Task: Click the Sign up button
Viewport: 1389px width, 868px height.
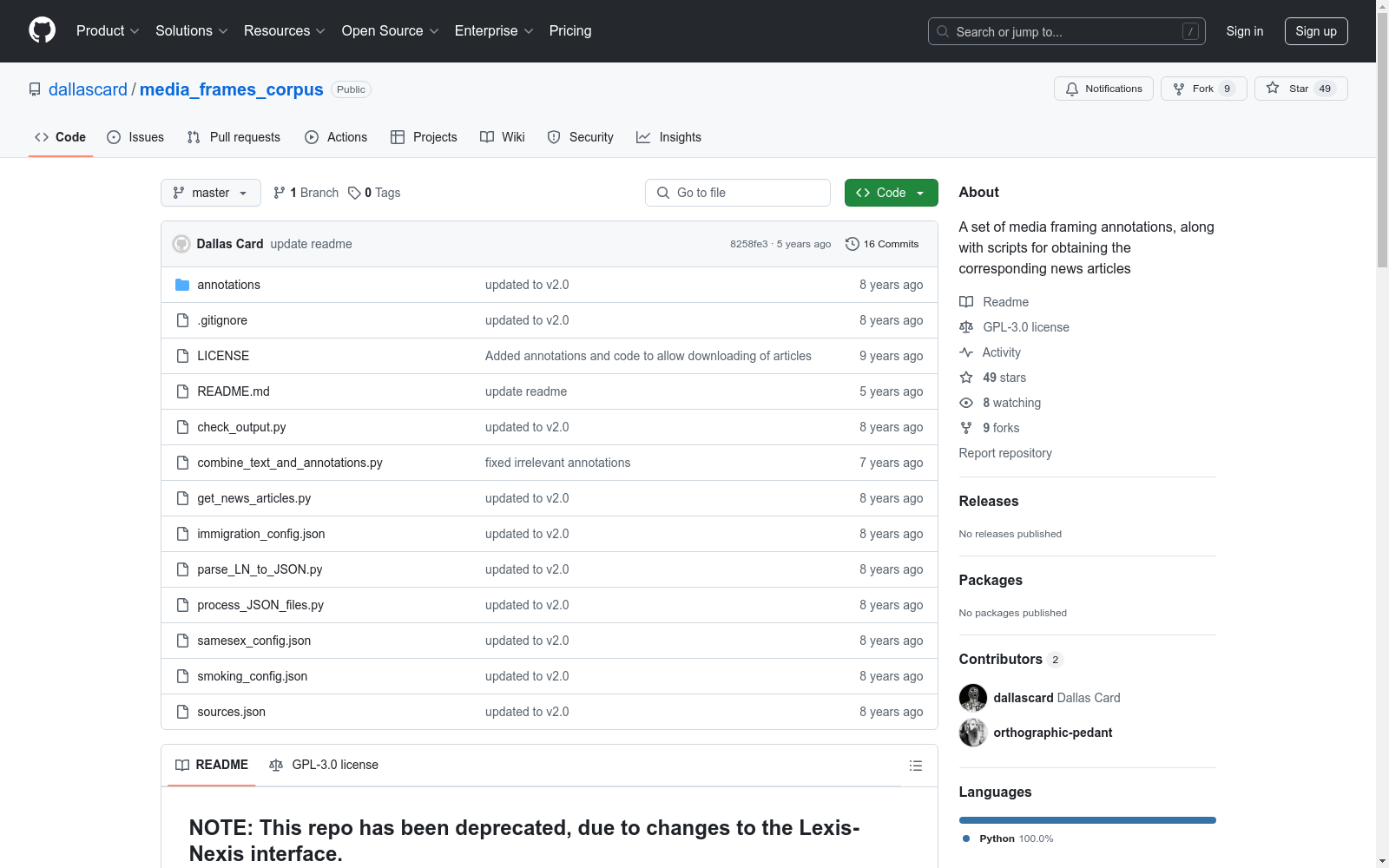Action: click(1316, 31)
